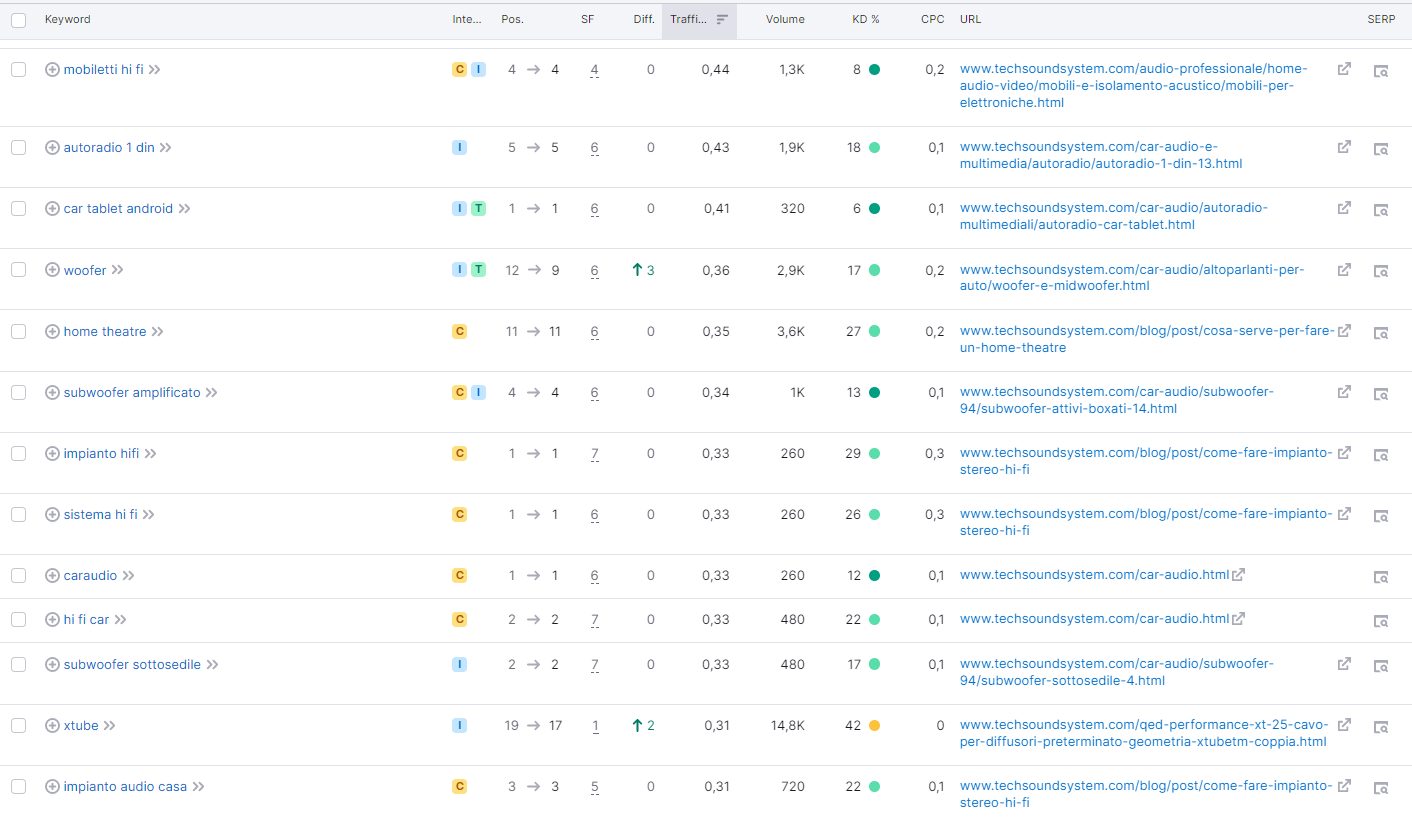Open mobiletti hi fi URL in new tab icon
The width and height of the screenshot is (1412, 821).
point(1344,69)
